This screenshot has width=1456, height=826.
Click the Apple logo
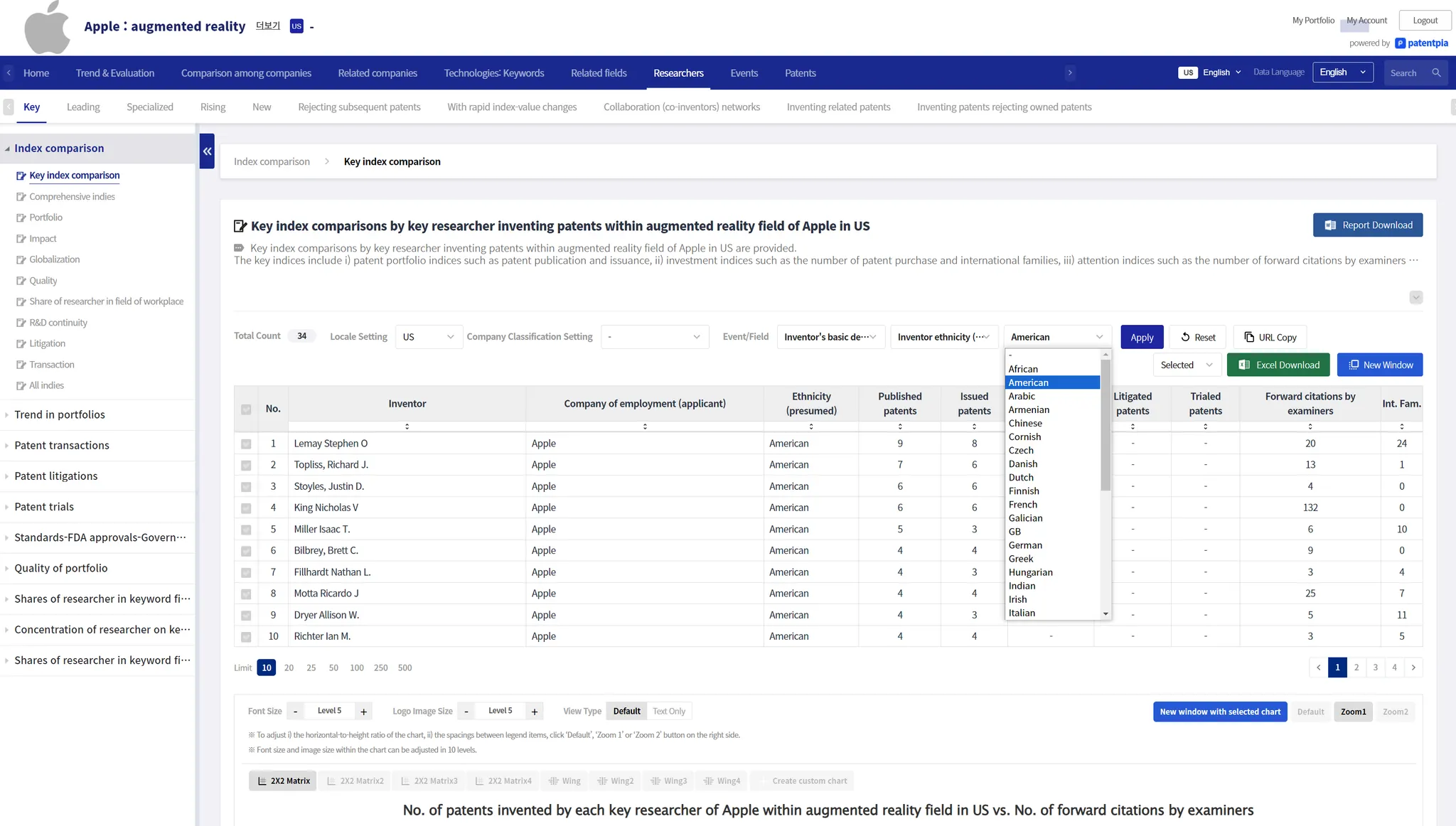pyautogui.click(x=47, y=28)
